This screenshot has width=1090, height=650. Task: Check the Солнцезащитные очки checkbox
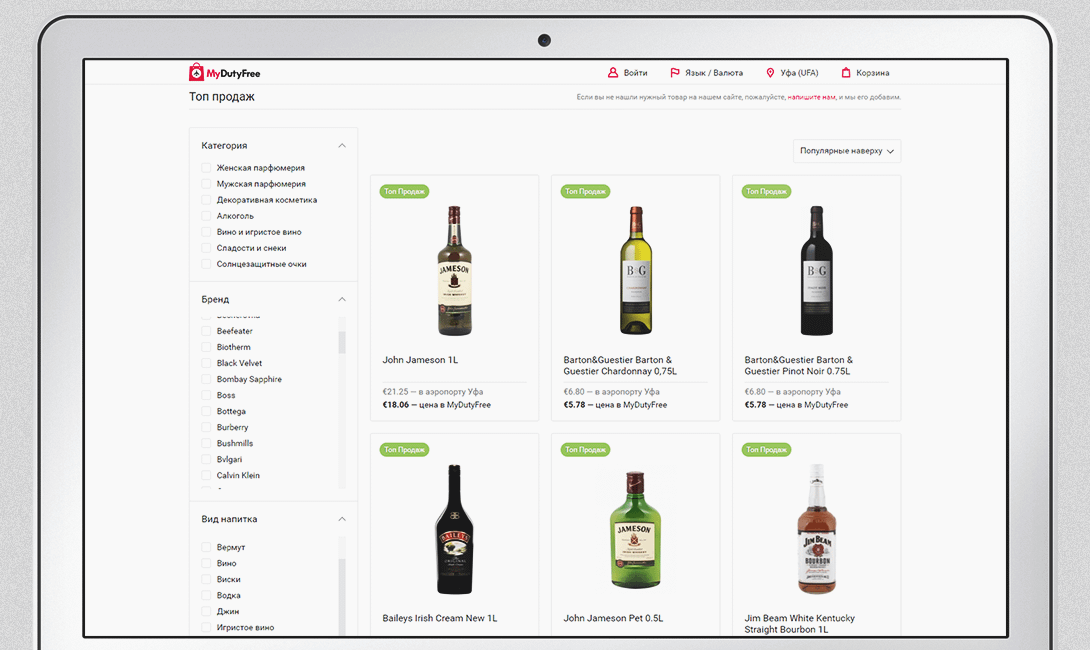coord(206,263)
